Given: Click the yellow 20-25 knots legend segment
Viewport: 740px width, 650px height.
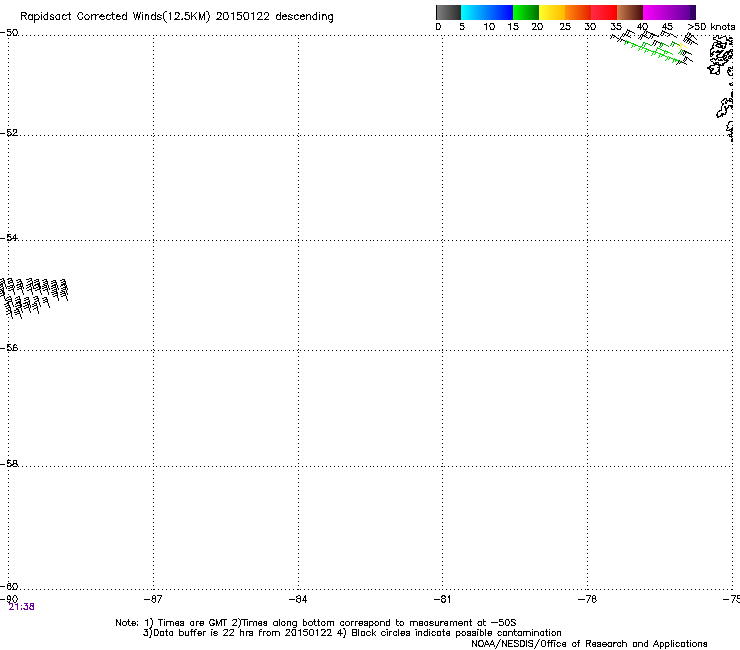Looking at the screenshot, I should [x=552, y=12].
